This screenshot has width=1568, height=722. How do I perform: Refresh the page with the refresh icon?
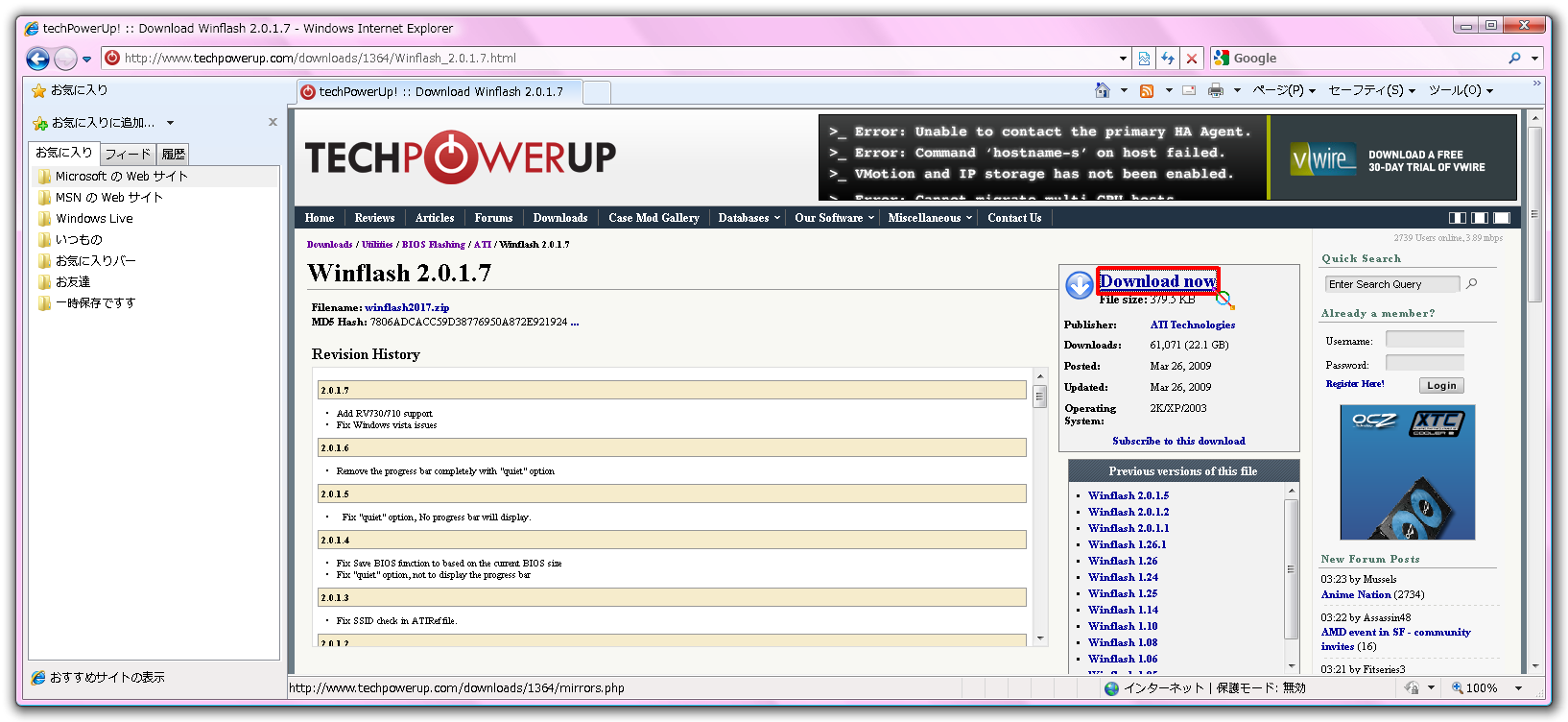[x=1168, y=59]
